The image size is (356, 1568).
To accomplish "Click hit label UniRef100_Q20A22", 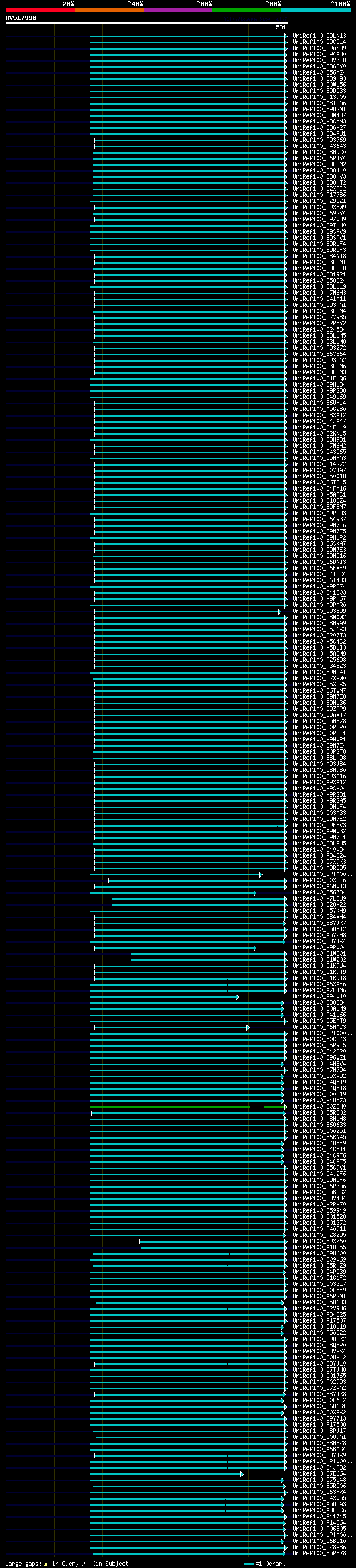I will click(319, 904).
